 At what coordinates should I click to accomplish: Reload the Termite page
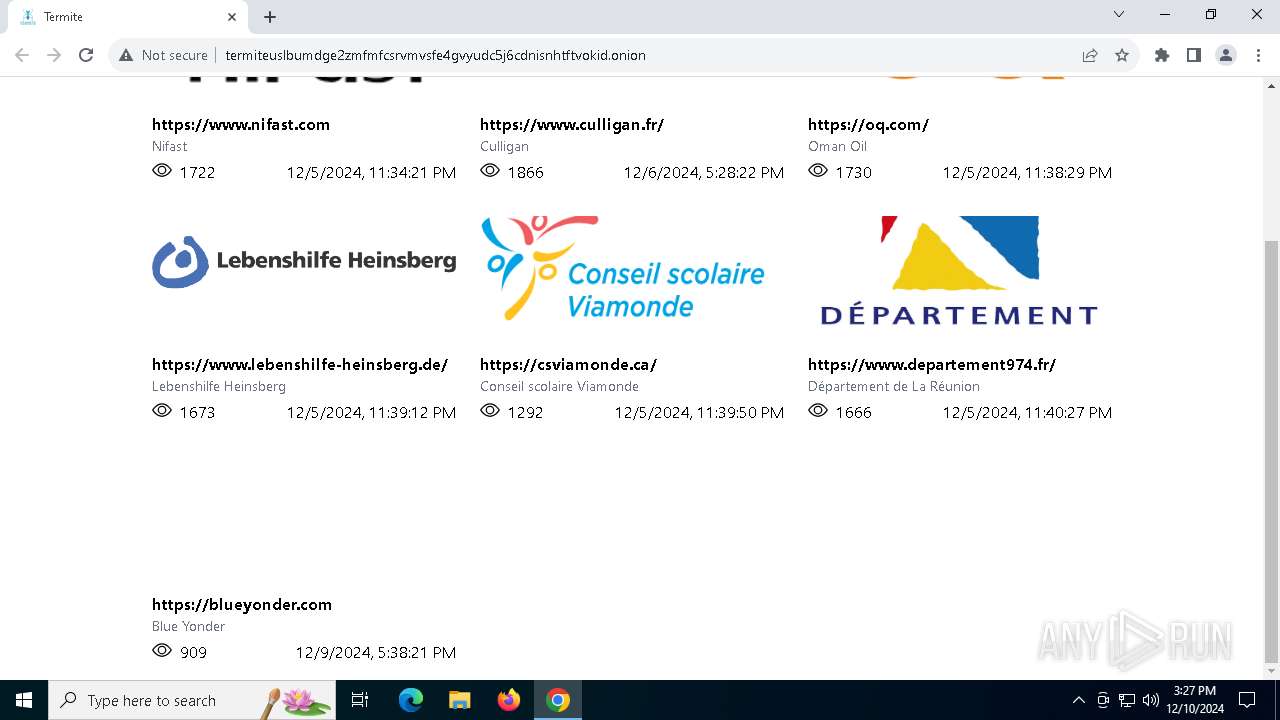click(x=86, y=55)
